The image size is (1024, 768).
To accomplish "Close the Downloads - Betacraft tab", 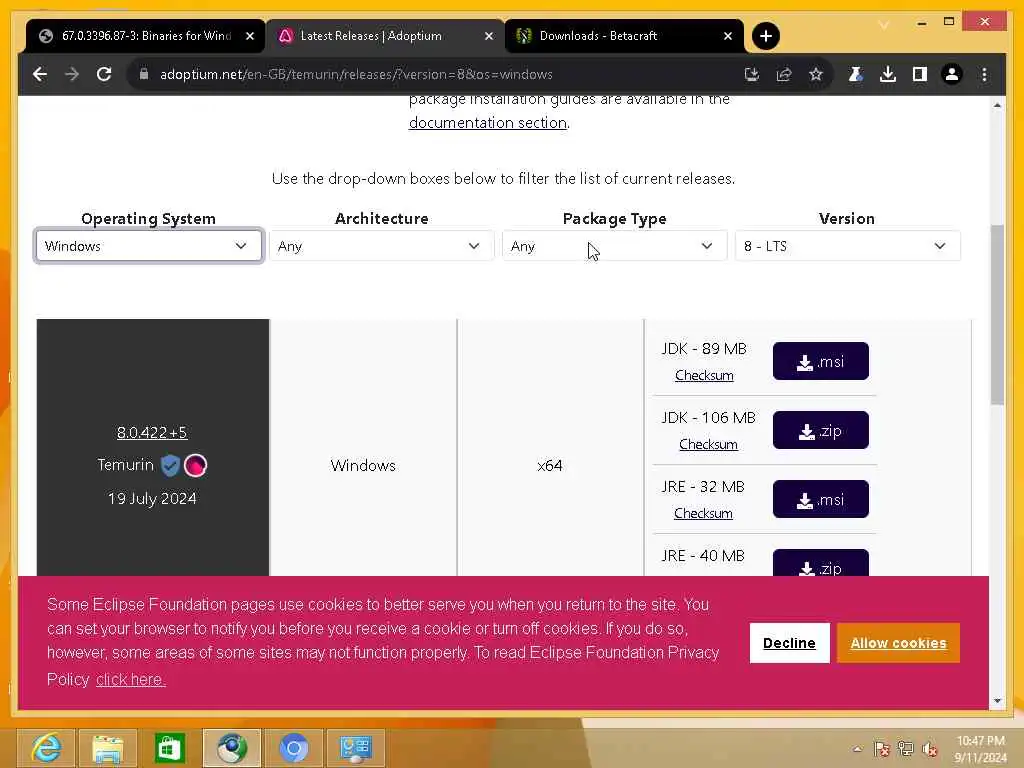I will [728, 36].
